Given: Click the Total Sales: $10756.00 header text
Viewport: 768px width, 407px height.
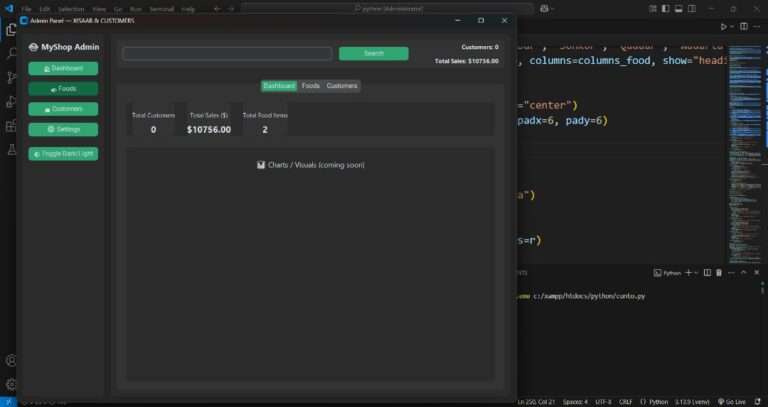Looking at the screenshot, I should (x=467, y=61).
